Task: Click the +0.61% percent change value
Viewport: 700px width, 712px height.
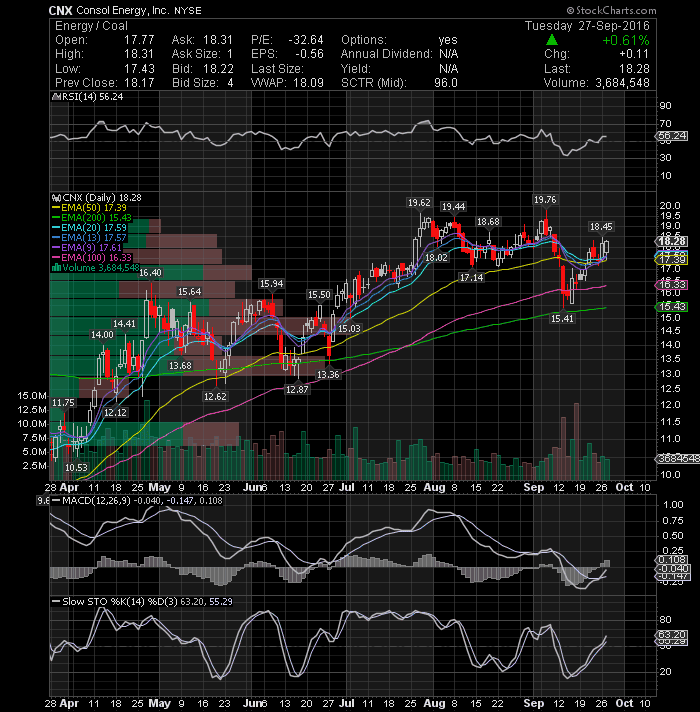Action: (626, 40)
